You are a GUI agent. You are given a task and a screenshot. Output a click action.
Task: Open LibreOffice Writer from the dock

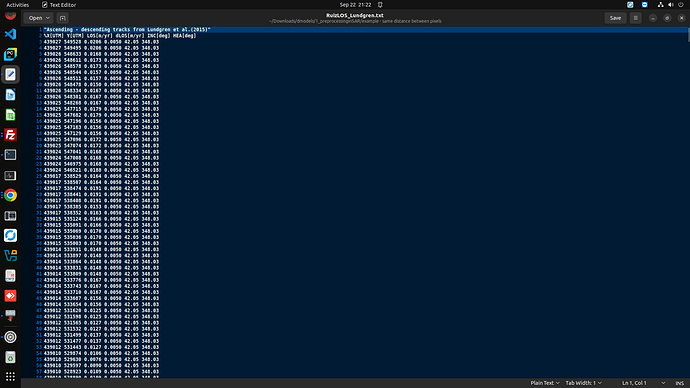10,95
